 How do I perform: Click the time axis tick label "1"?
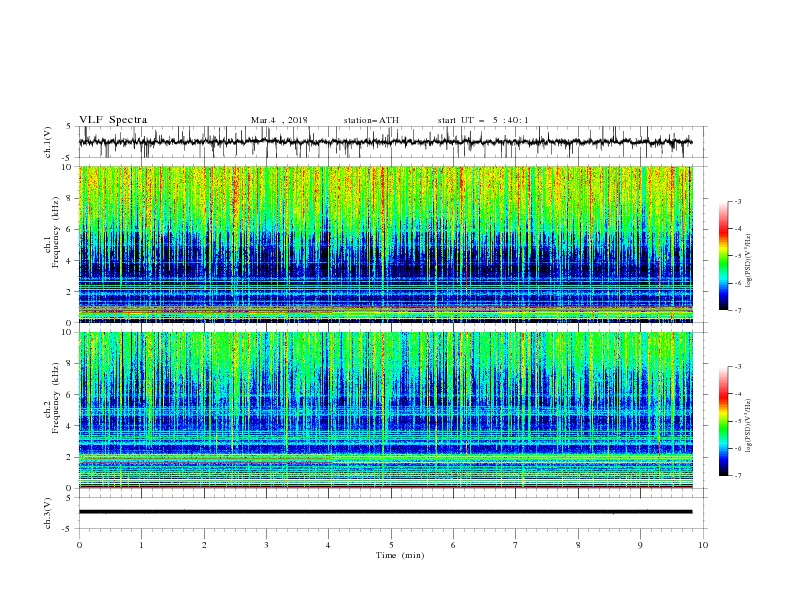pyautogui.click(x=141, y=545)
